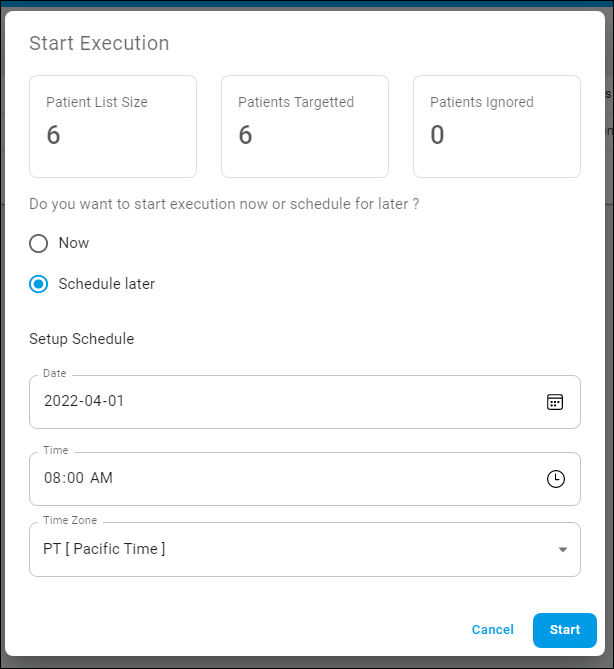Select the AM portion of the time

click(101, 478)
